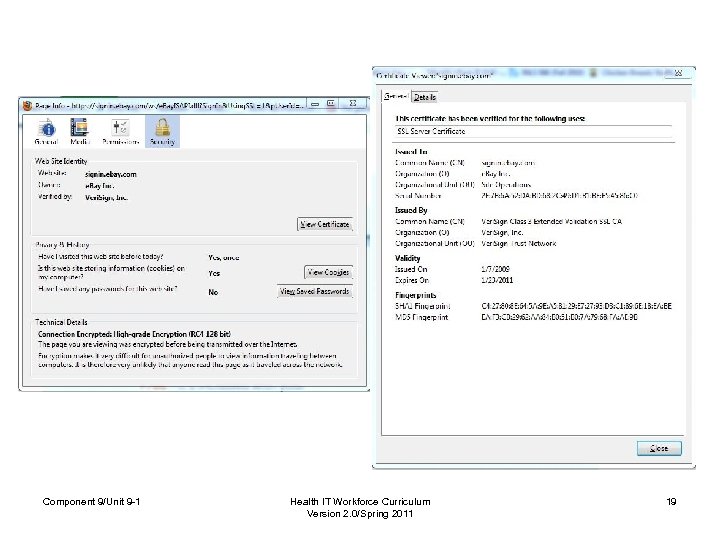Screen dimensions: 720x540
Task: Open the Permissions icon in Page Info
Action: point(121,132)
